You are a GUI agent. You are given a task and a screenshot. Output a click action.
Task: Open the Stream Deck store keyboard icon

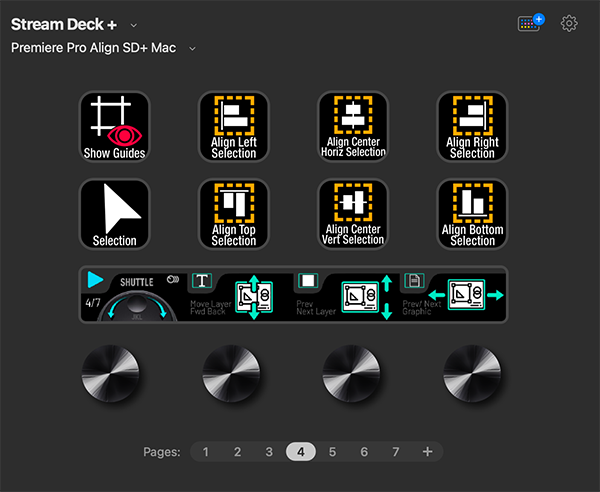click(530, 23)
